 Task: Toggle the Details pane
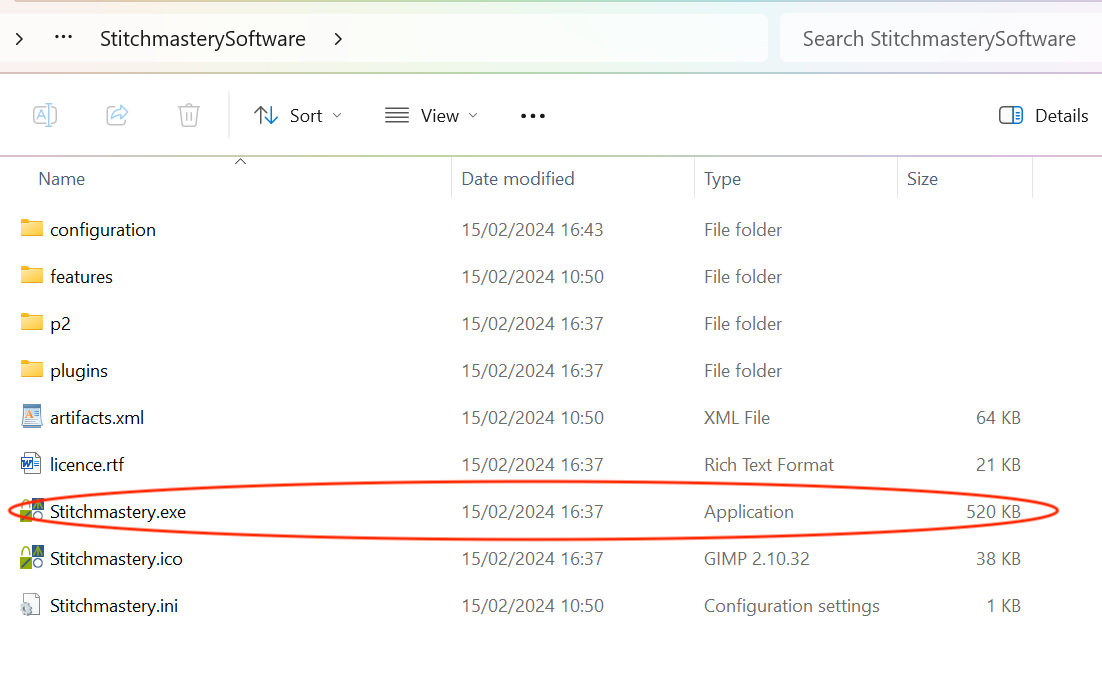1043,115
